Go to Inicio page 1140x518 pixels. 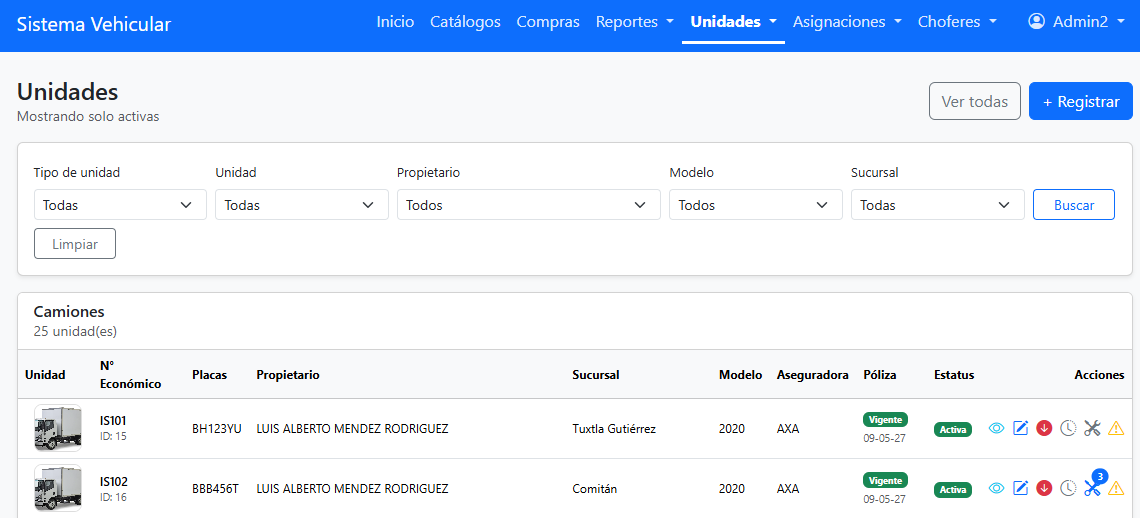[x=396, y=22]
